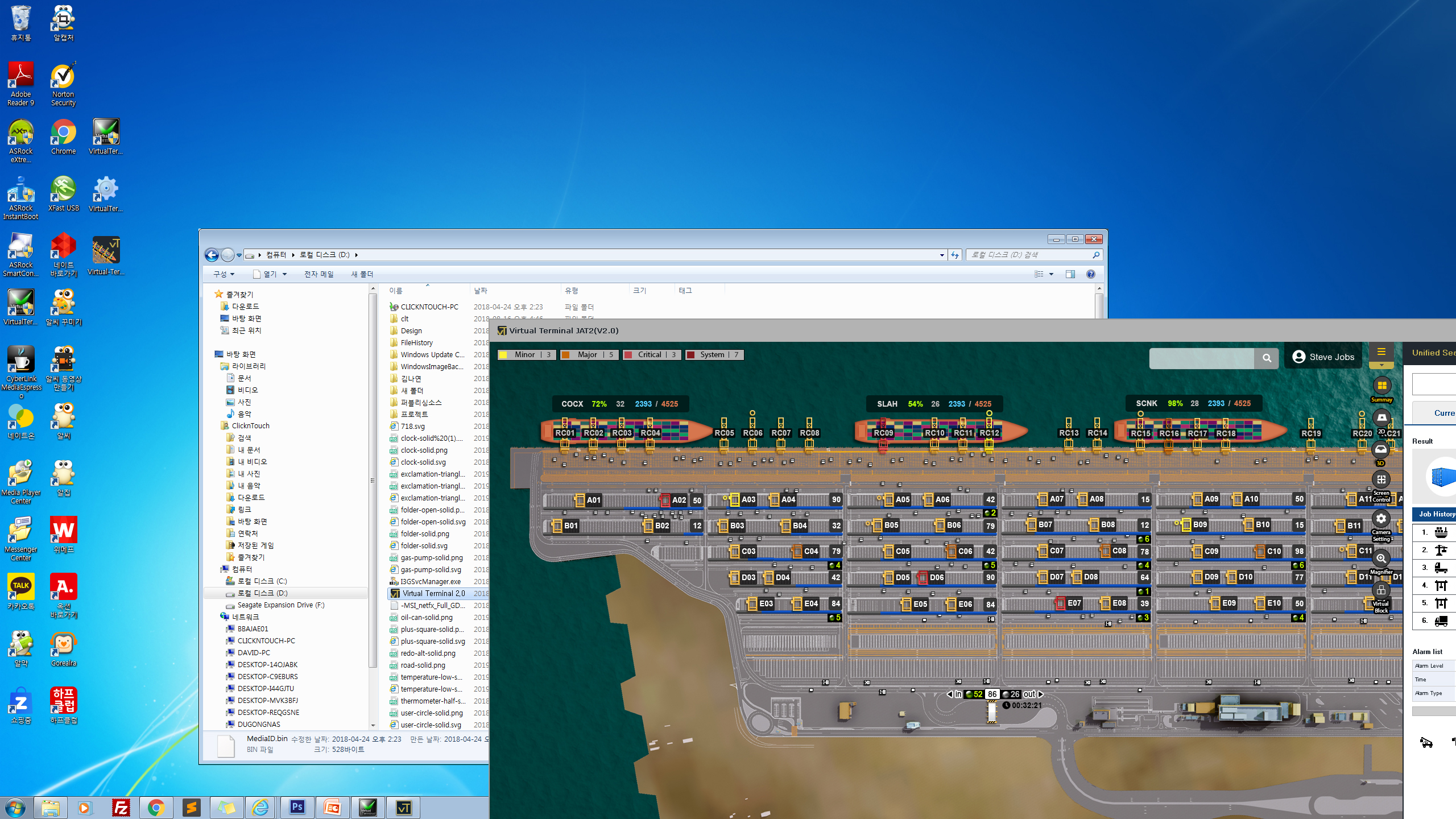The image size is (1456, 819).
Task: Open Camera Setting gear icon
Action: (1381, 519)
